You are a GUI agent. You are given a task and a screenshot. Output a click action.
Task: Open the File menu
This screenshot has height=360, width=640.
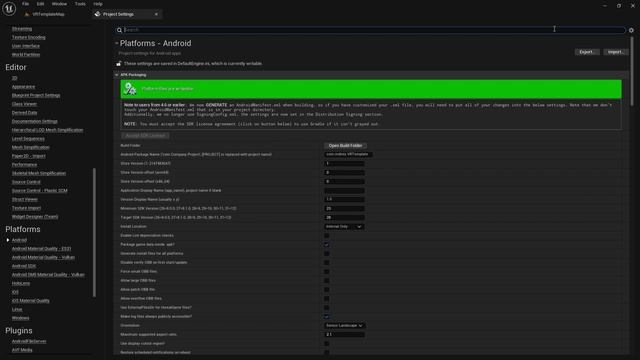coord(25,4)
